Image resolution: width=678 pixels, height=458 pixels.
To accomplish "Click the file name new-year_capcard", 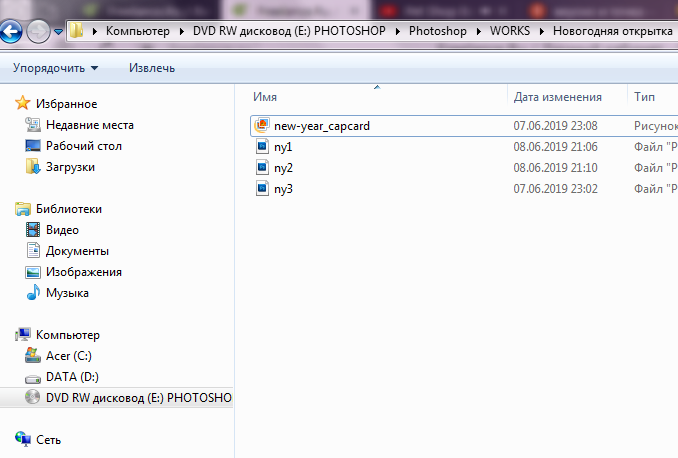I will coord(322,126).
